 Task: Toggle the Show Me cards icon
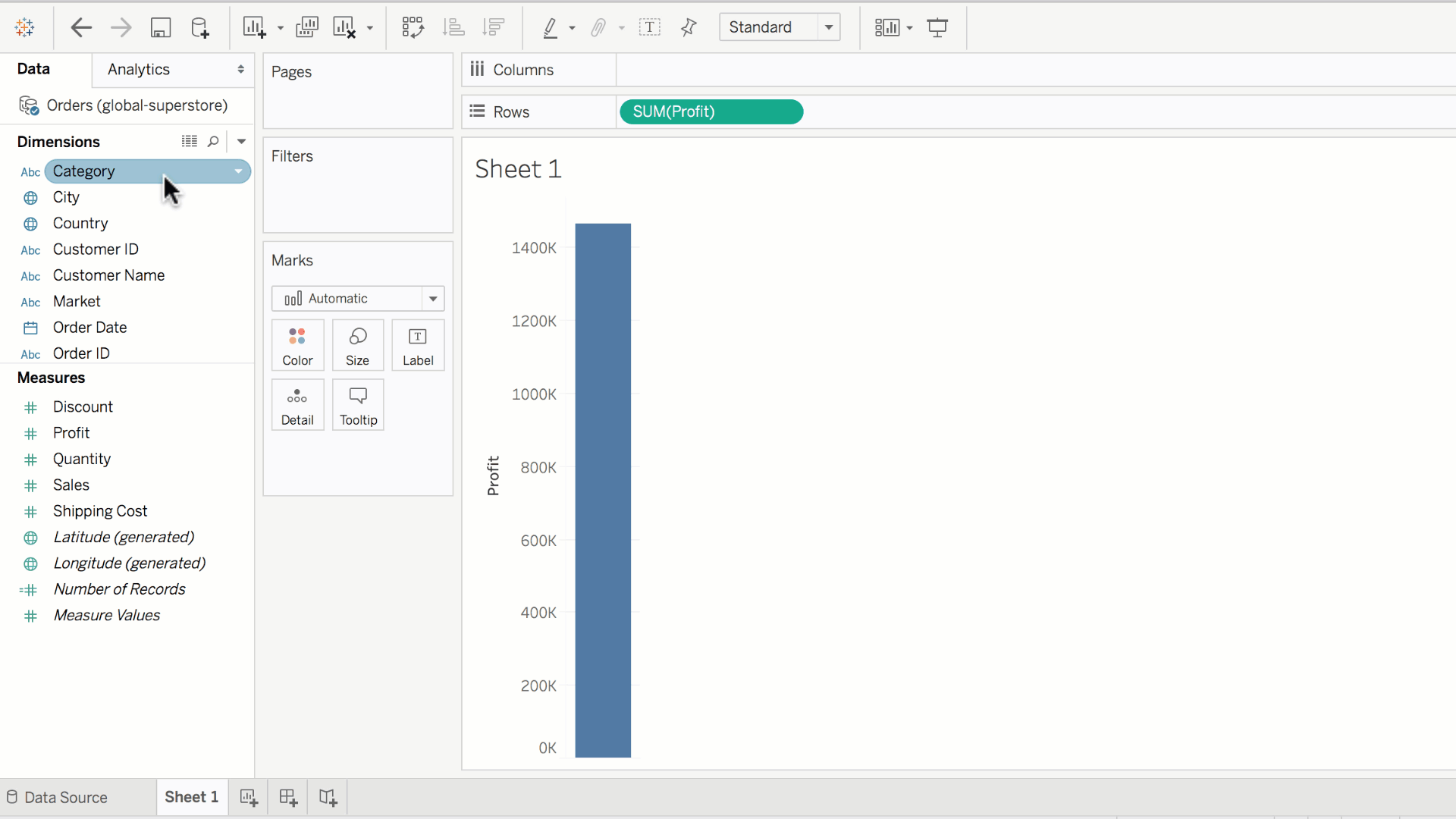click(886, 28)
